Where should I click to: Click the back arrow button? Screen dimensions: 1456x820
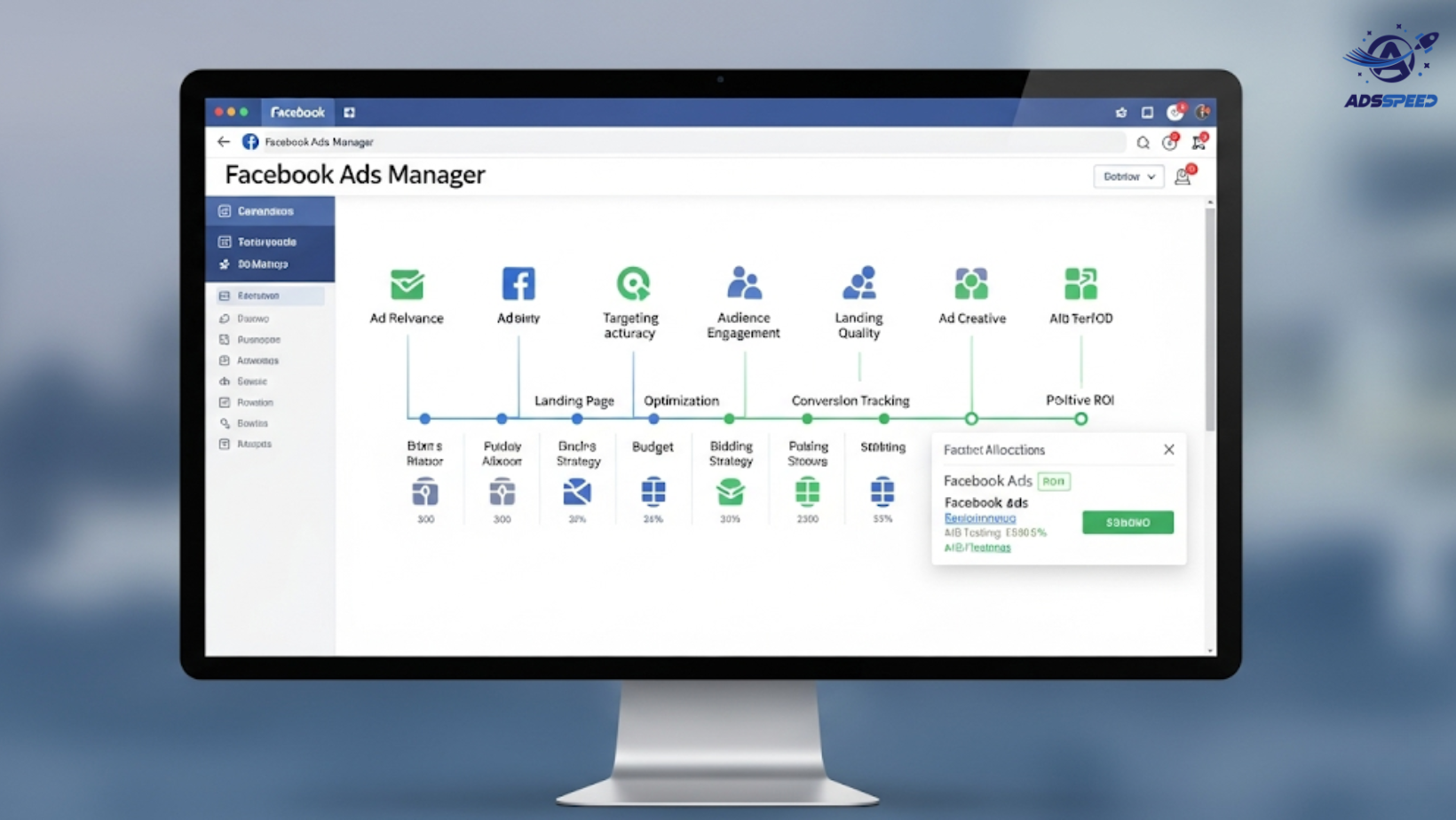point(224,142)
